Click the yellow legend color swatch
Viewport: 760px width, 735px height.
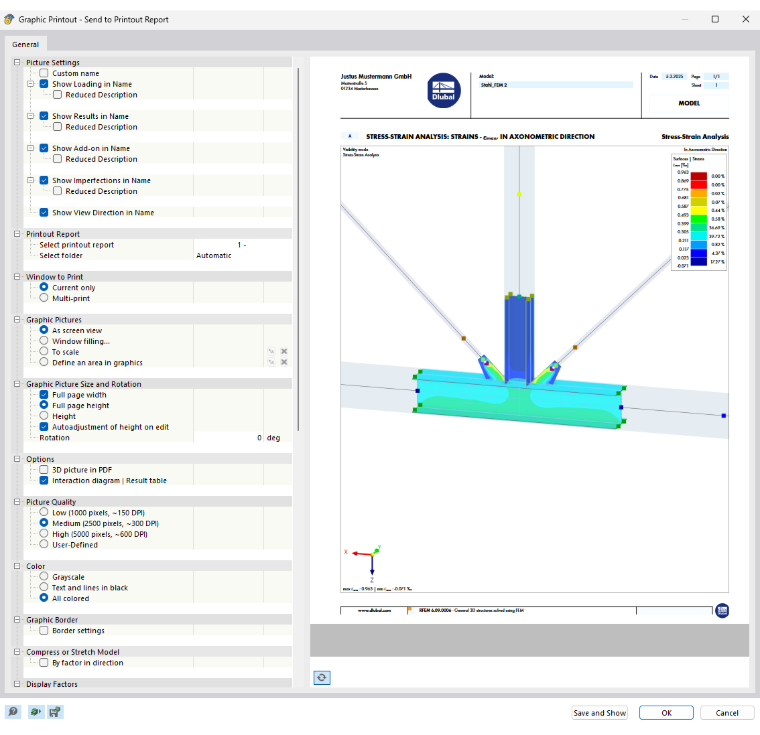point(698,210)
